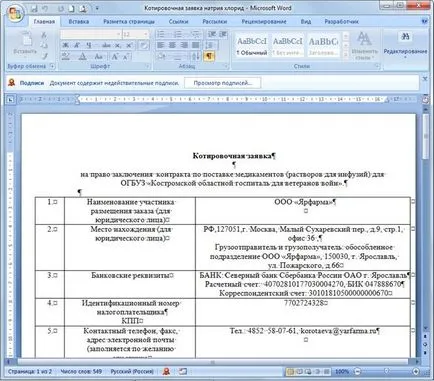The image size is (434, 381).
Task: Toggle the show paragraph marks ¶ button
Action: (209, 56)
